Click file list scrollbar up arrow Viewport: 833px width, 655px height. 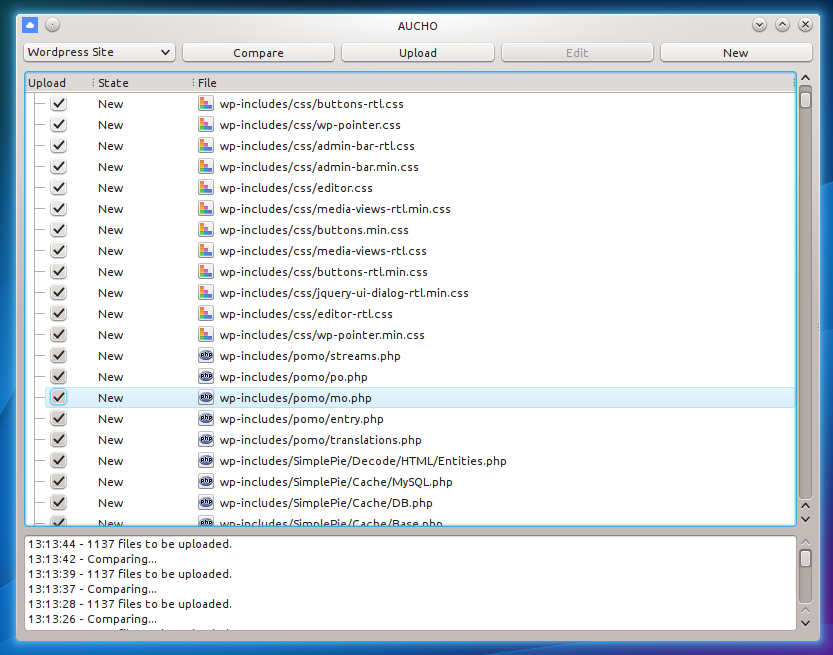805,78
